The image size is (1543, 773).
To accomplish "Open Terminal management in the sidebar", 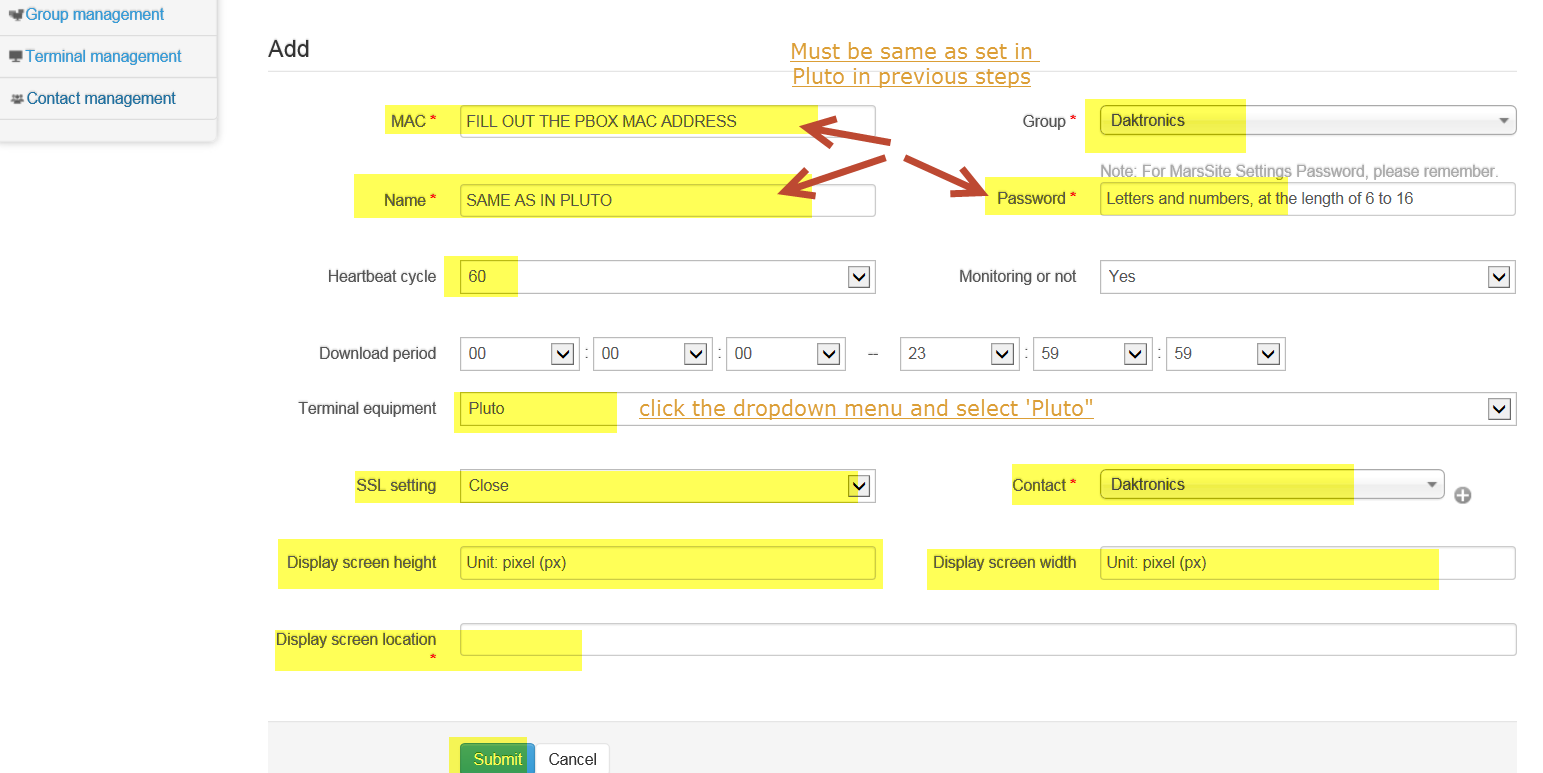I will coord(103,57).
